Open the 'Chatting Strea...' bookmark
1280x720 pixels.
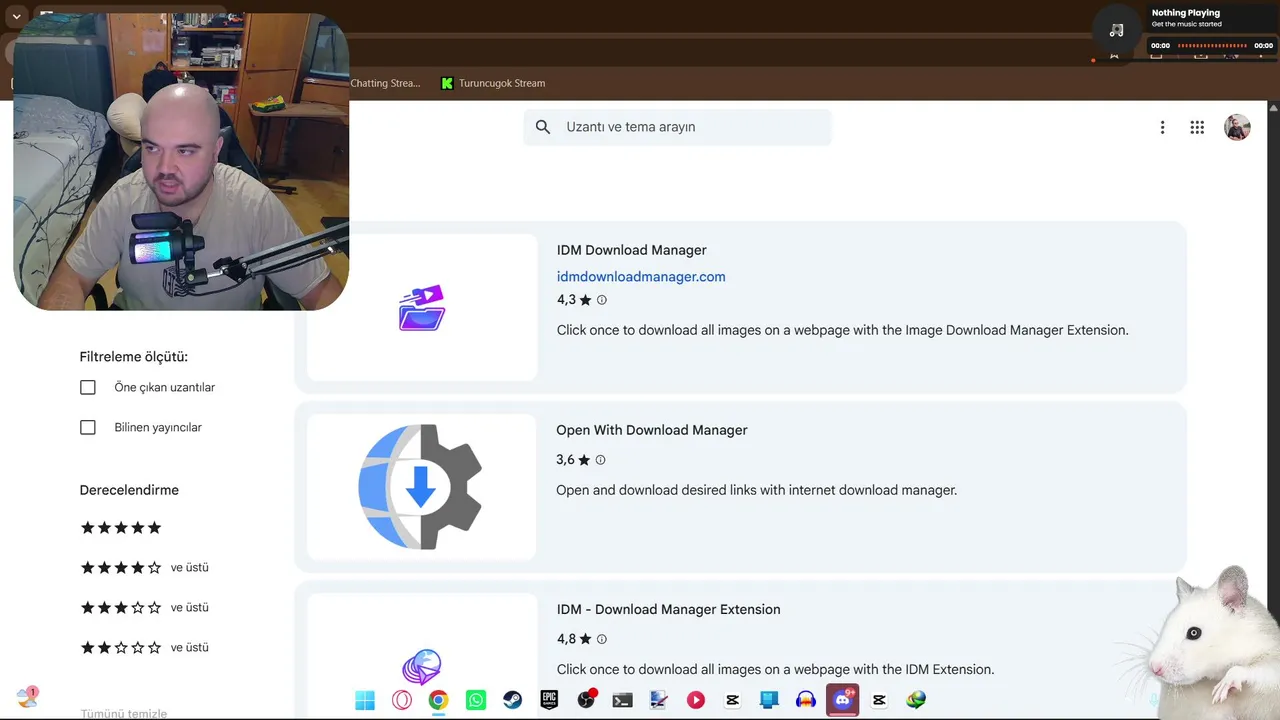(385, 83)
